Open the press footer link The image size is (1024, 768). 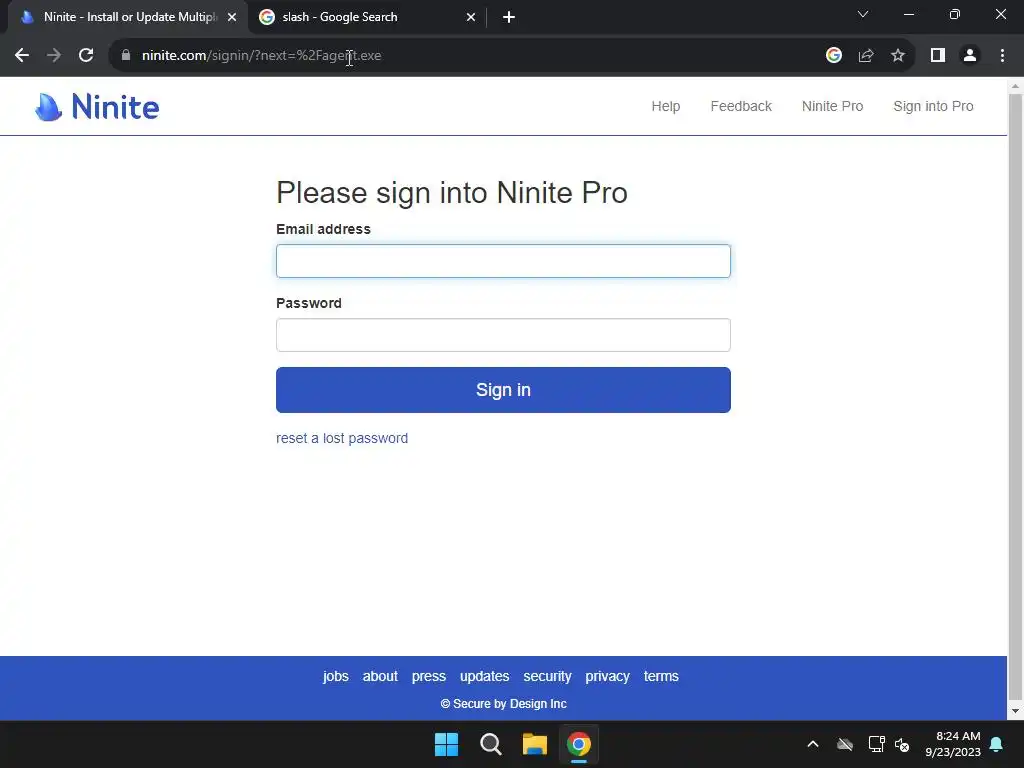click(x=428, y=677)
